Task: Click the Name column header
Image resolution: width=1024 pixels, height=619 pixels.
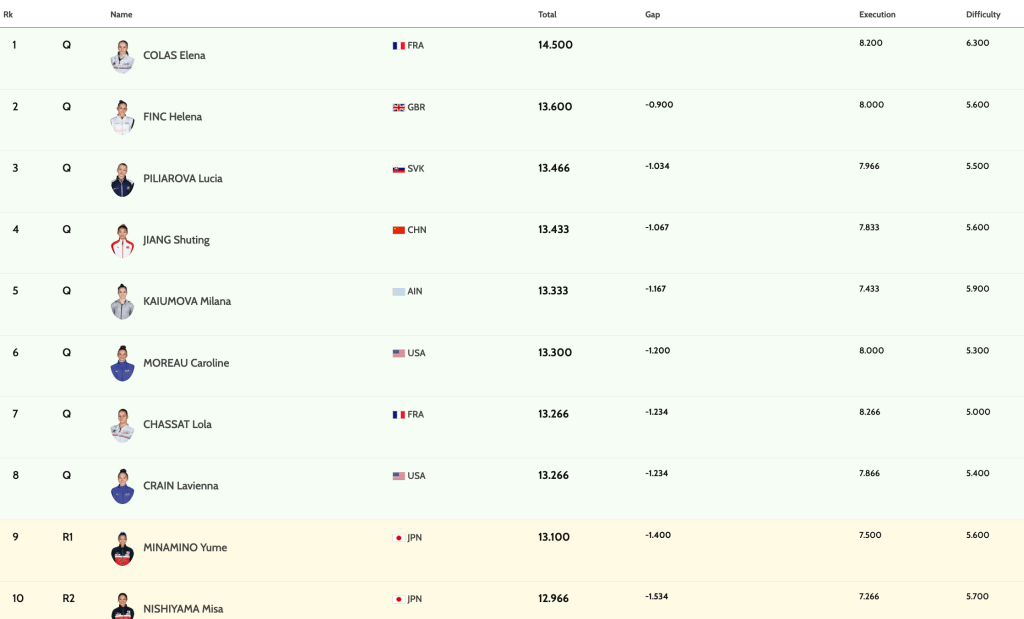Action: (121, 15)
